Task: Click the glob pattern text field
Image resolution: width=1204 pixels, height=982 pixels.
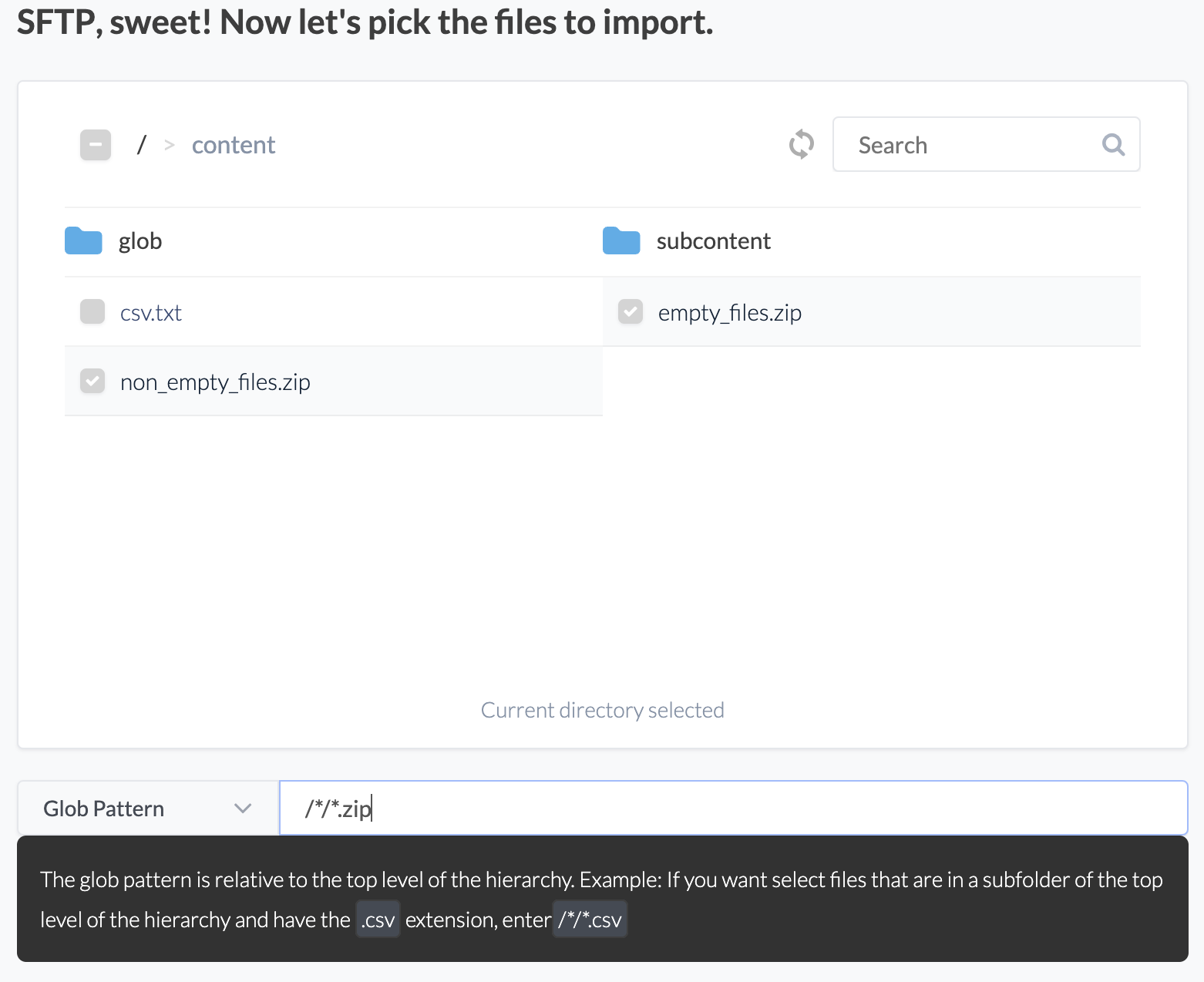Action: 732,809
